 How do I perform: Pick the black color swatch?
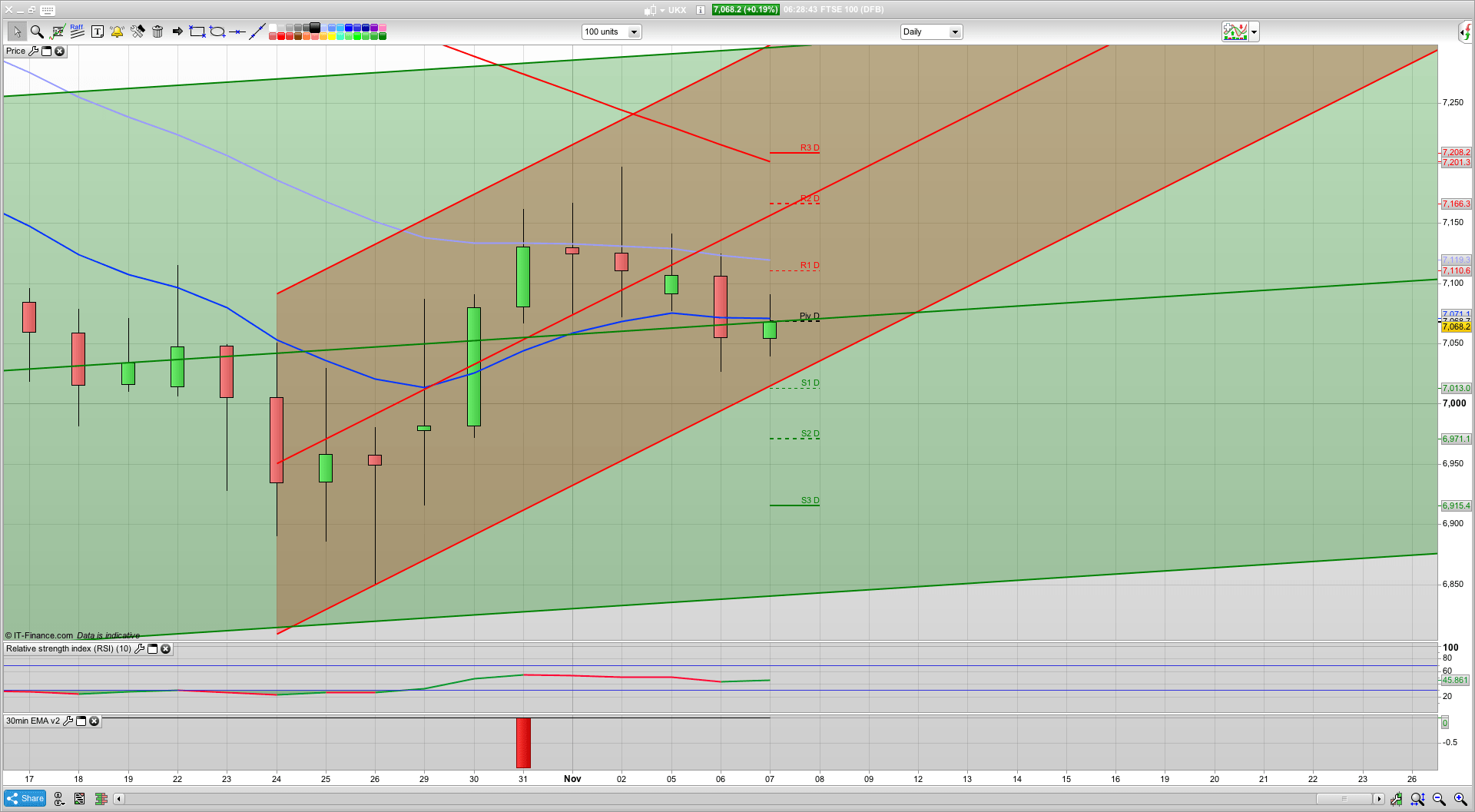(315, 28)
